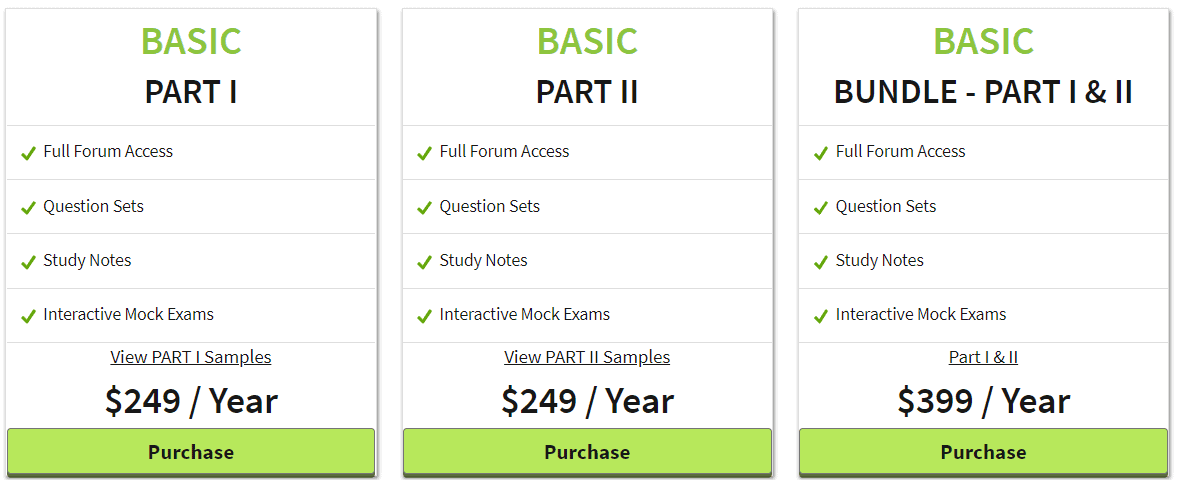Click checkmark beside Study Notes in Bundle

pos(821,263)
